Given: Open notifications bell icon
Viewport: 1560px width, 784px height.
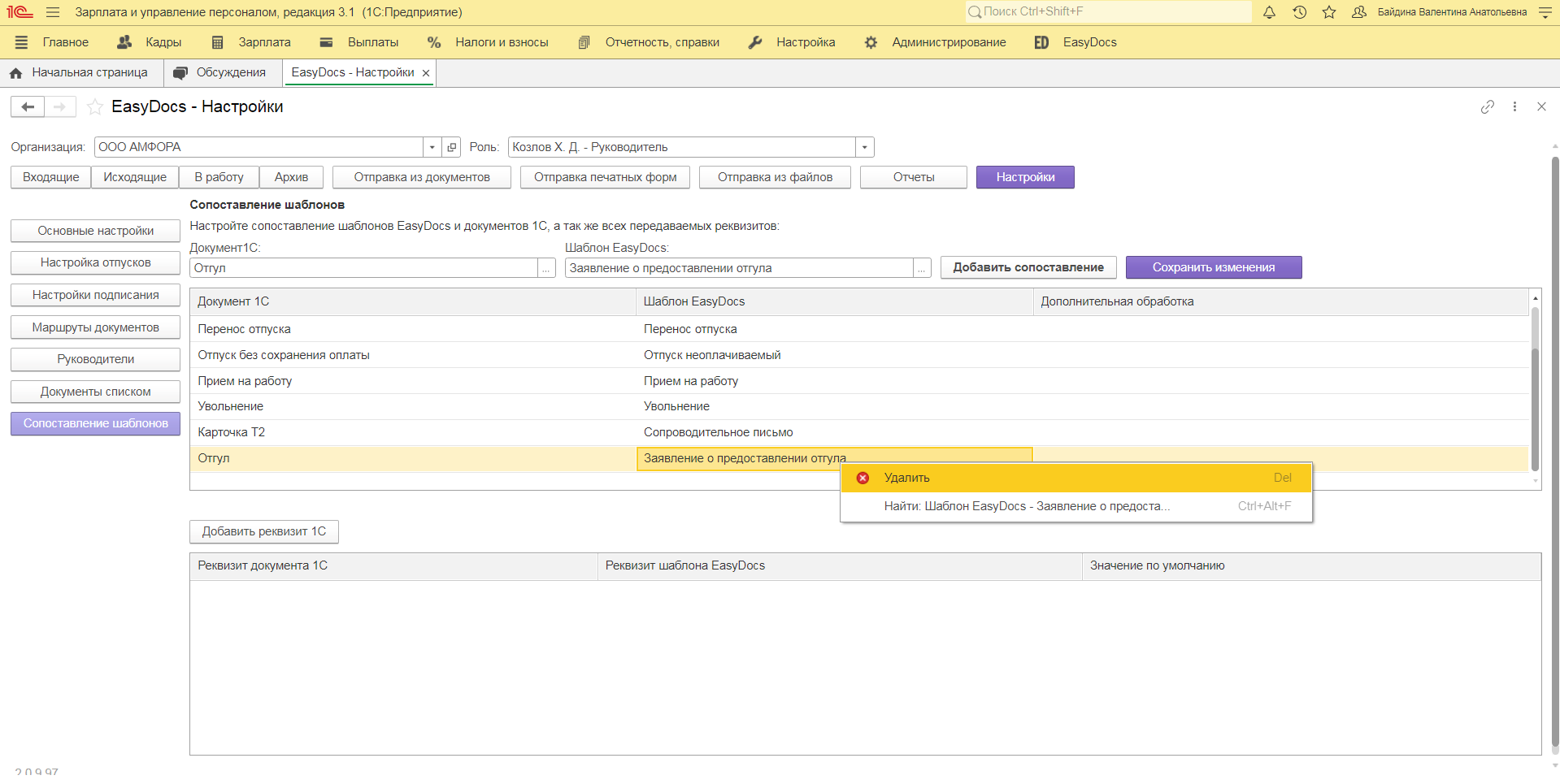Looking at the screenshot, I should 1269,12.
